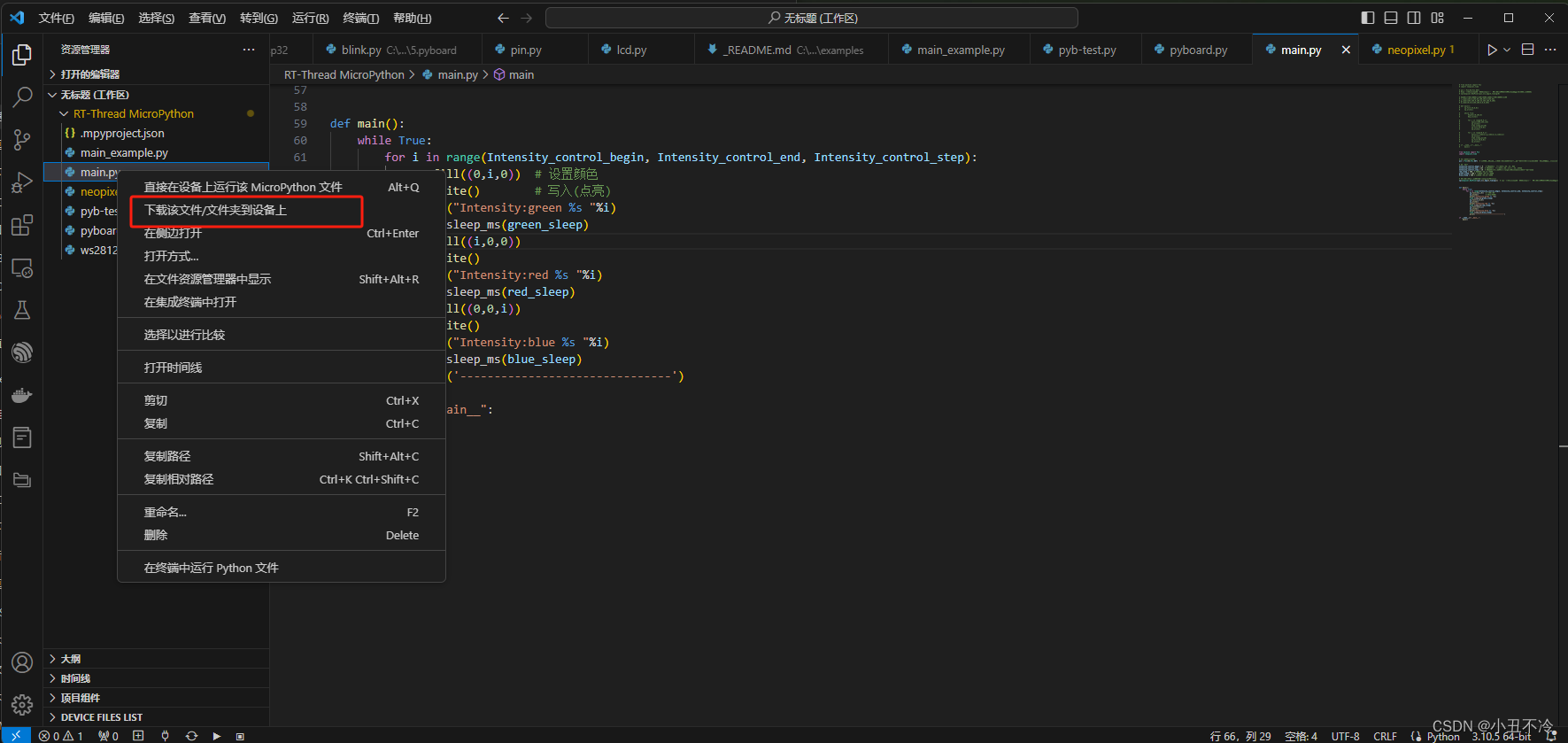Open the 终端(T) menu
Viewport: 1568px width, 743px height.
360,18
